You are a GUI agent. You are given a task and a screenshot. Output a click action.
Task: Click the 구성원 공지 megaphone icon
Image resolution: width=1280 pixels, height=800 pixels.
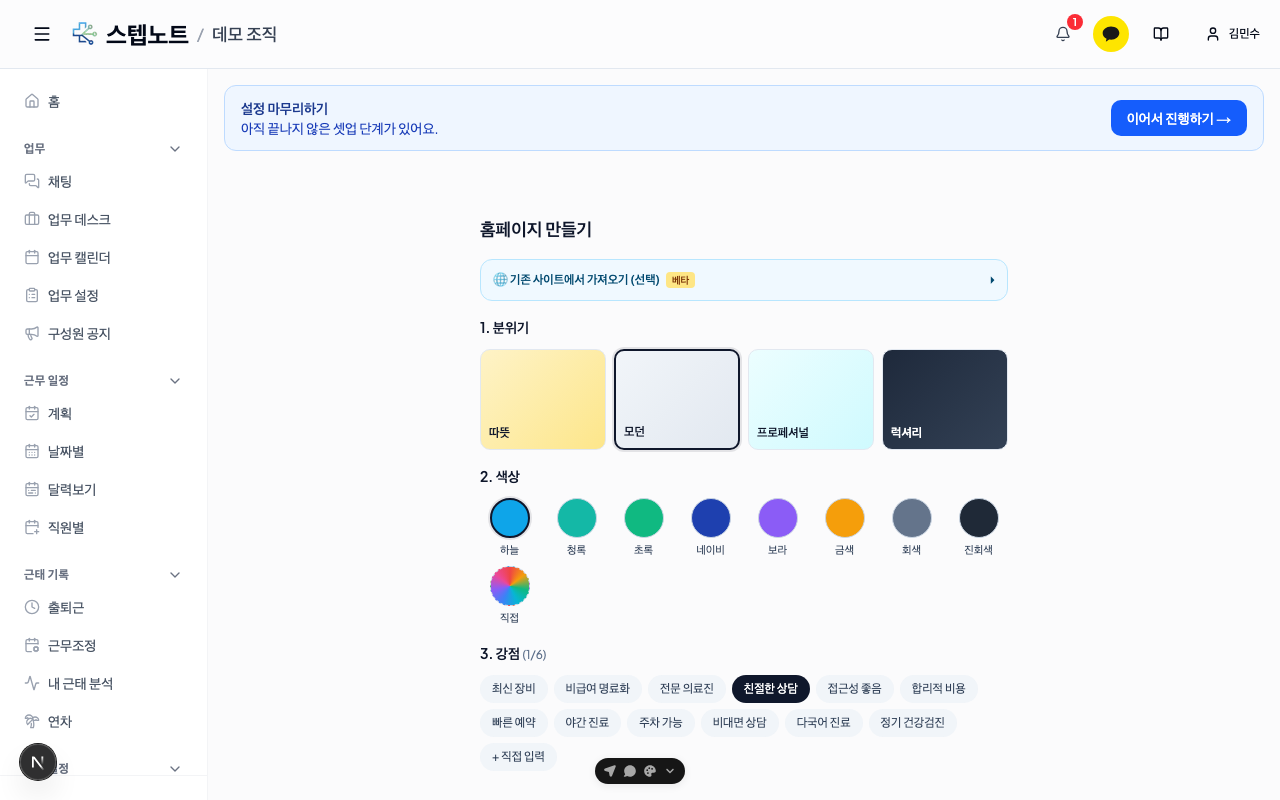[32, 333]
